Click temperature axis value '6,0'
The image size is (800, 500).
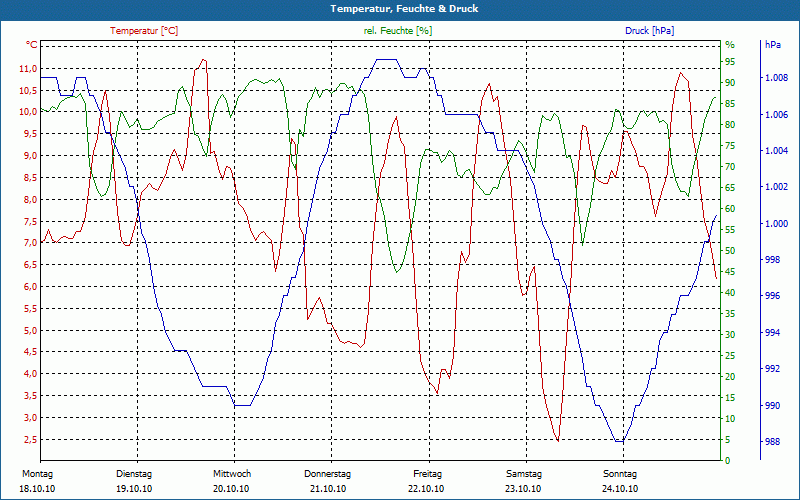tap(30, 287)
